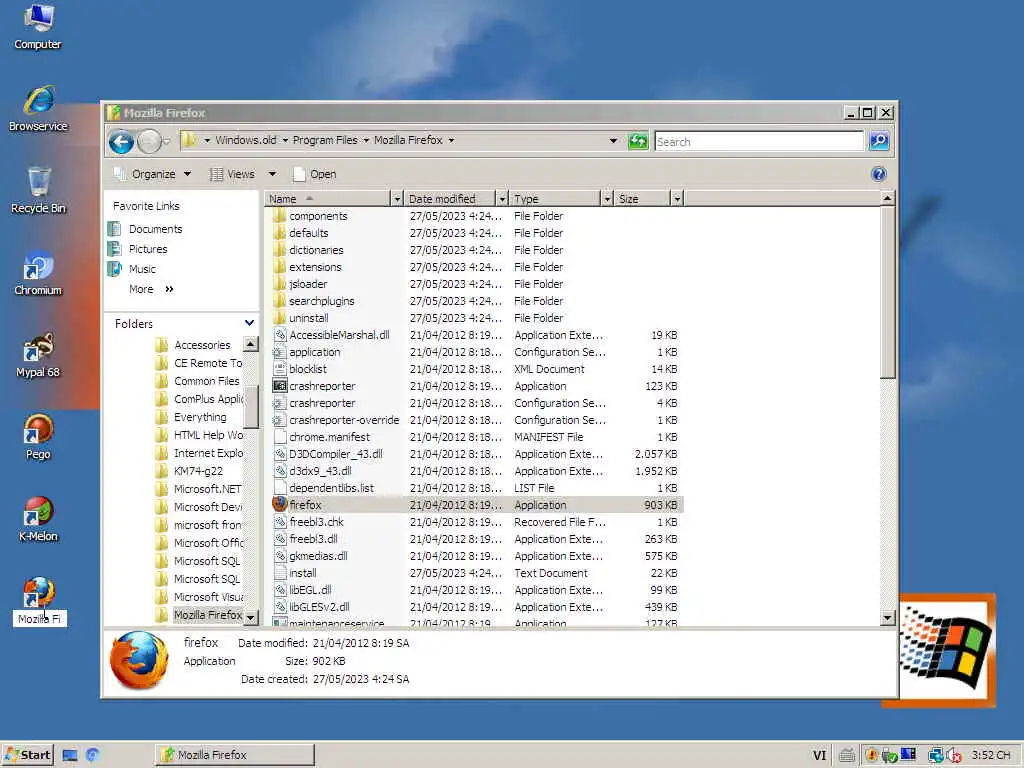Open the Type column filter dropdown
This screenshot has width=1024, height=768.
tap(607, 198)
